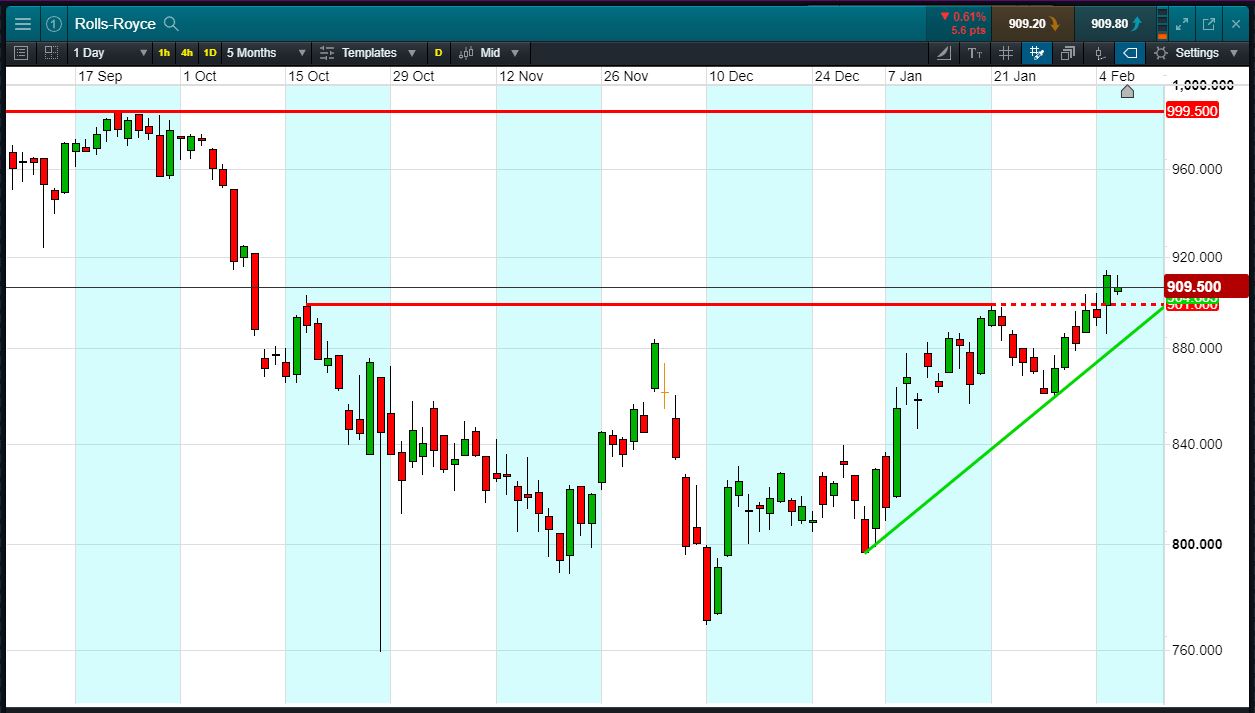Switch to the 4h timeframe shortcut

tap(187, 52)
